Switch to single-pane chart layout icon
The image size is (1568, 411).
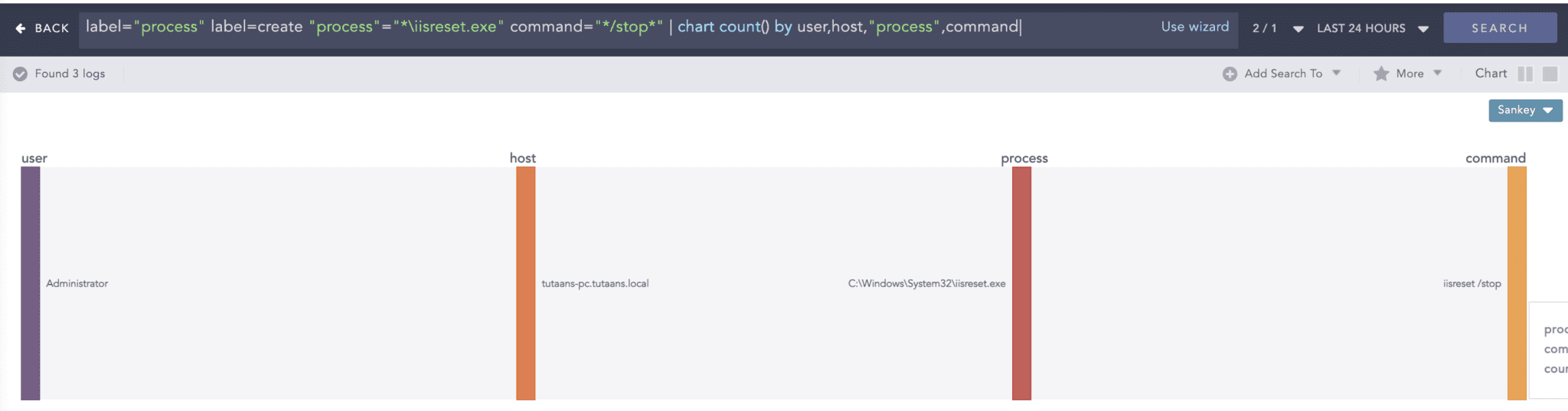coord(1550,73)
